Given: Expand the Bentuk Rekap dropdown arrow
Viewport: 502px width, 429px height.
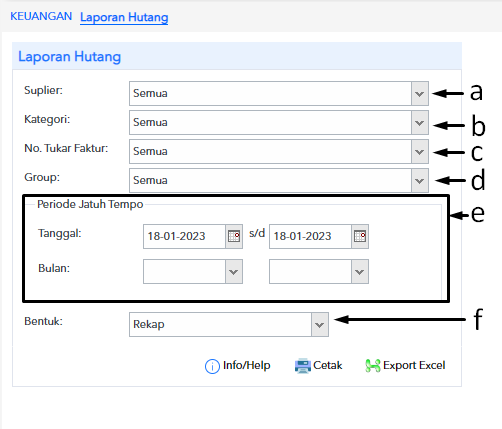Looking at the screenshot, I should 320,325.
